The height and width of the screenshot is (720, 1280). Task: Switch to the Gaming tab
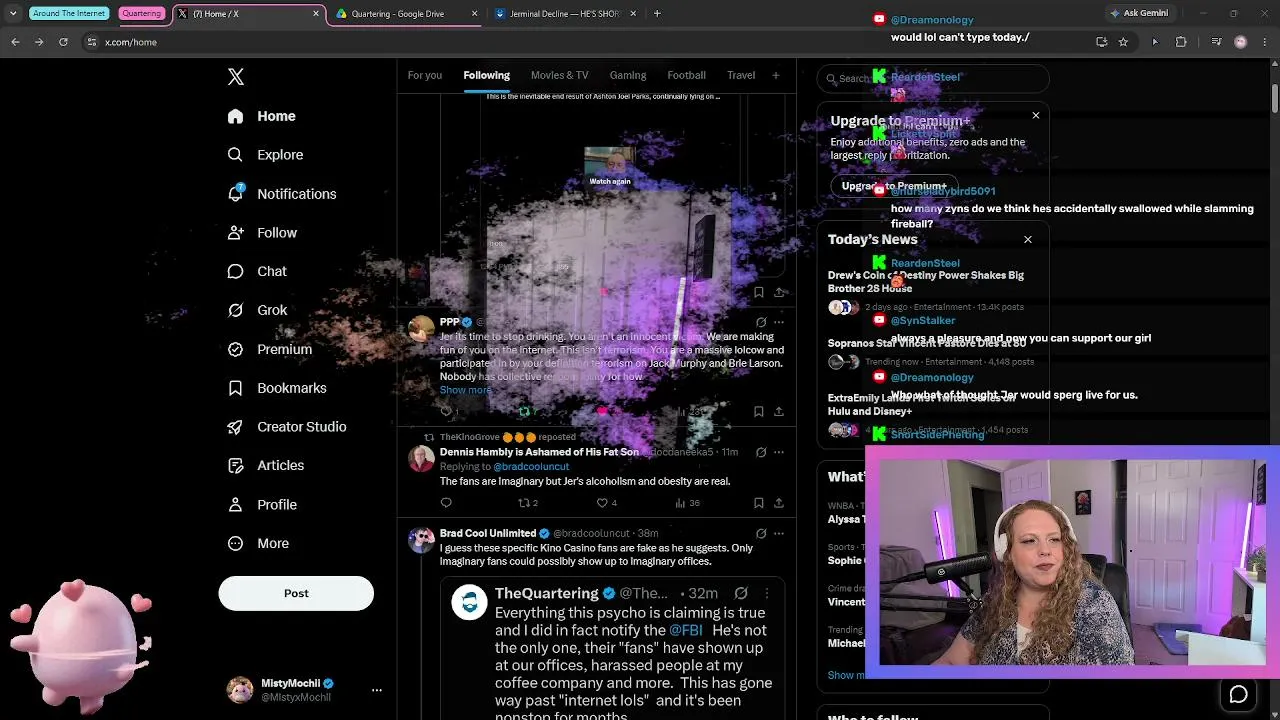[x=628, y=75]
